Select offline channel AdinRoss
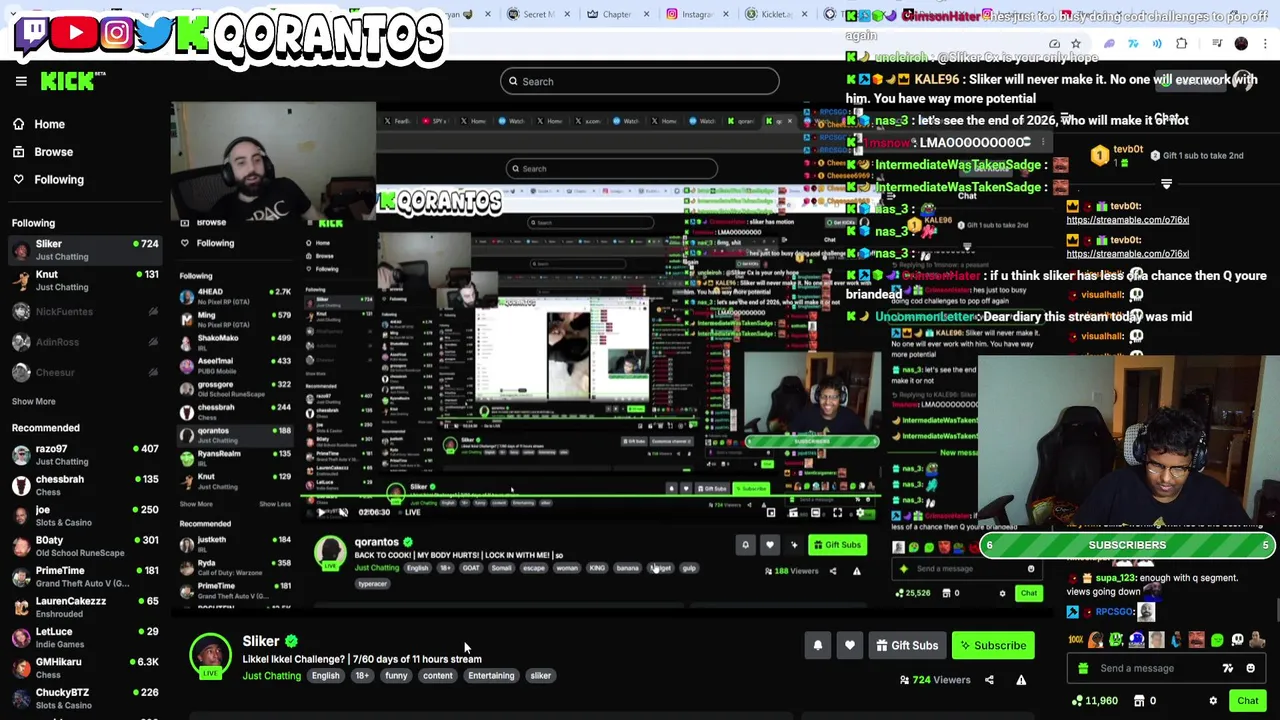 coord(85,342)
